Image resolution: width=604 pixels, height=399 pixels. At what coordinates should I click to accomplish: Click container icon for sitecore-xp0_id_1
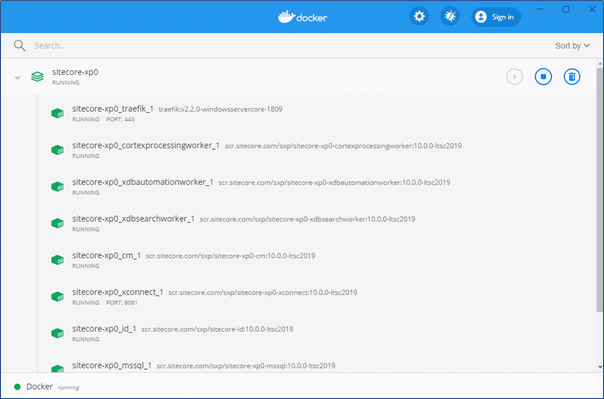(x=57, y=333)
